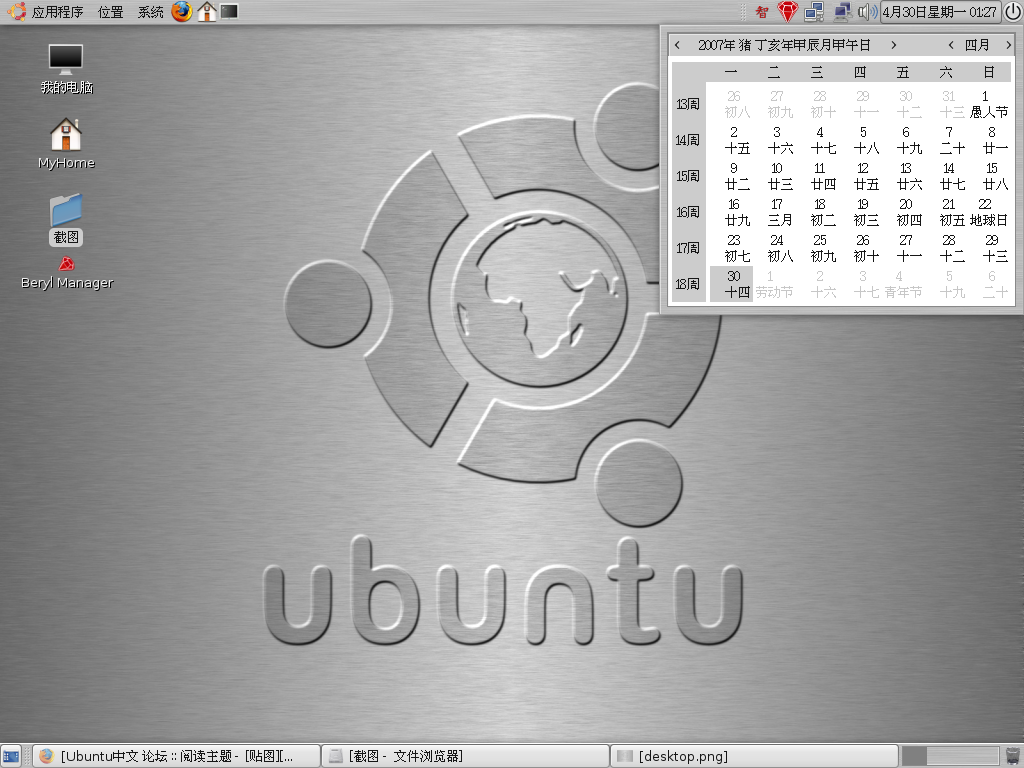Select the greyed March 31 十三 date
This screenshot has height=768, width=1024.
coord(951,104)
